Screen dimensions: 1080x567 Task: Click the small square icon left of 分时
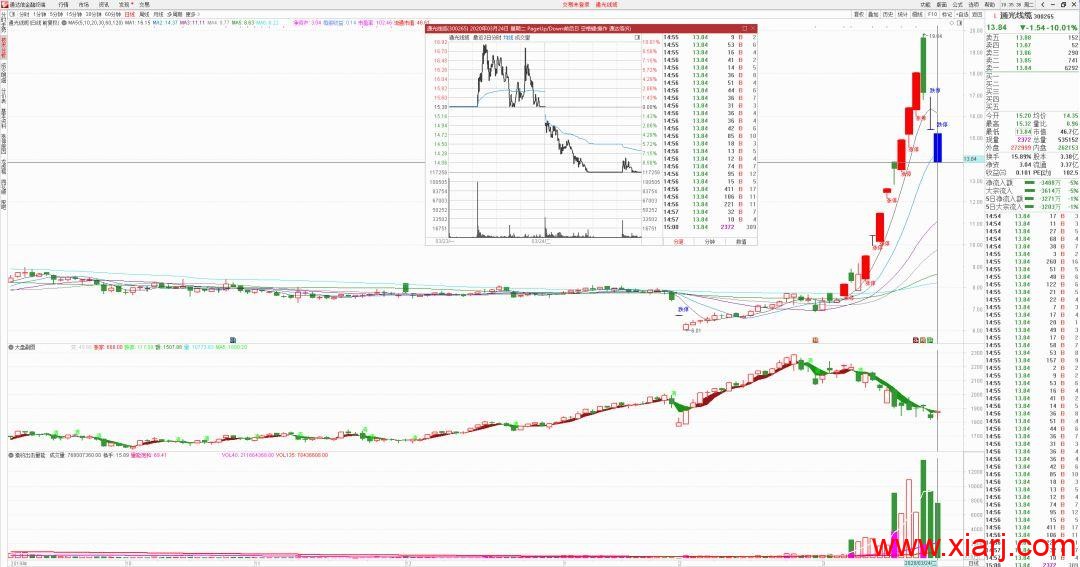[12, 14]
